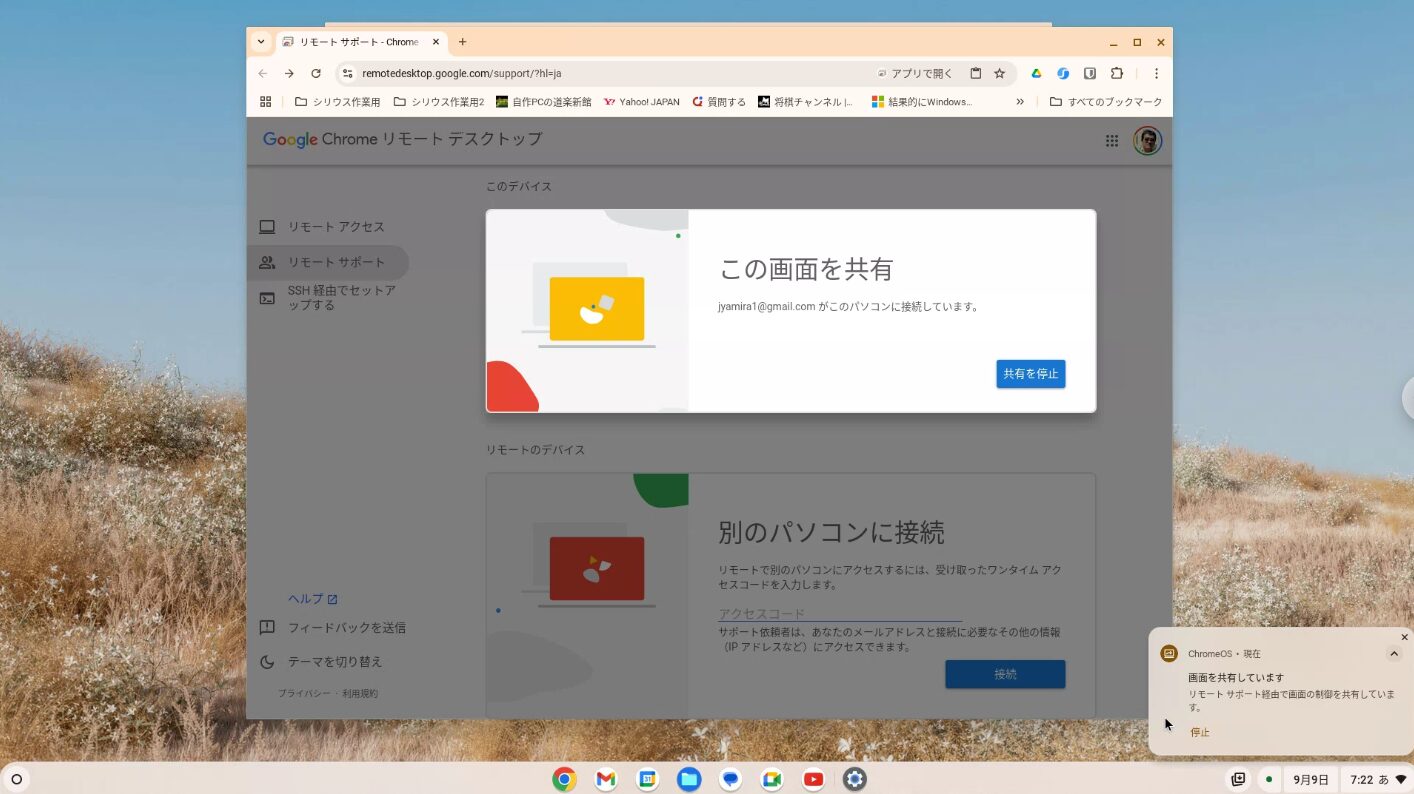Open the ChromeOS launcher circle button
The height and width of the screenshot is (794, 1414).
(17, 779)
